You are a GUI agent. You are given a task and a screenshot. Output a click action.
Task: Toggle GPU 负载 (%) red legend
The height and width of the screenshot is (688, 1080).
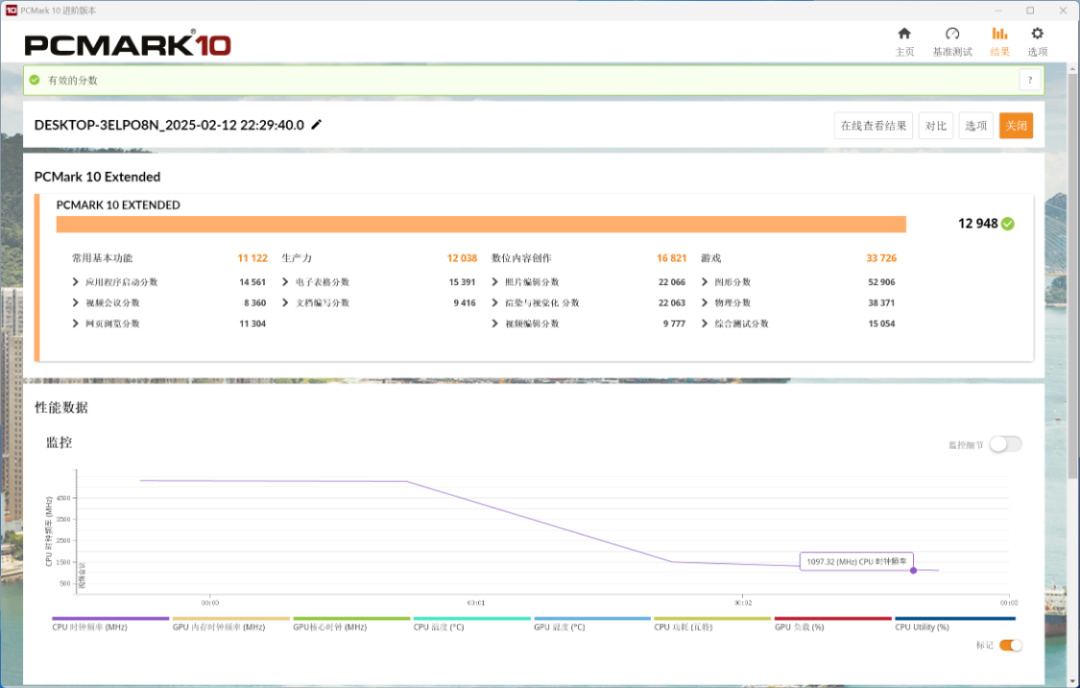click(x=833, y=624)
